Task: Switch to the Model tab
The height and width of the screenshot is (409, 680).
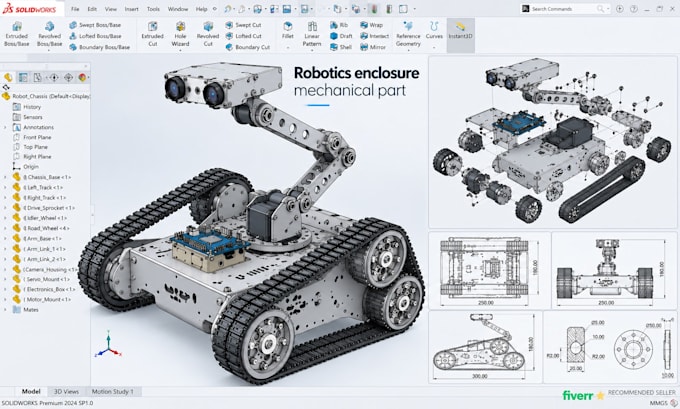Action: pos(31,392)
